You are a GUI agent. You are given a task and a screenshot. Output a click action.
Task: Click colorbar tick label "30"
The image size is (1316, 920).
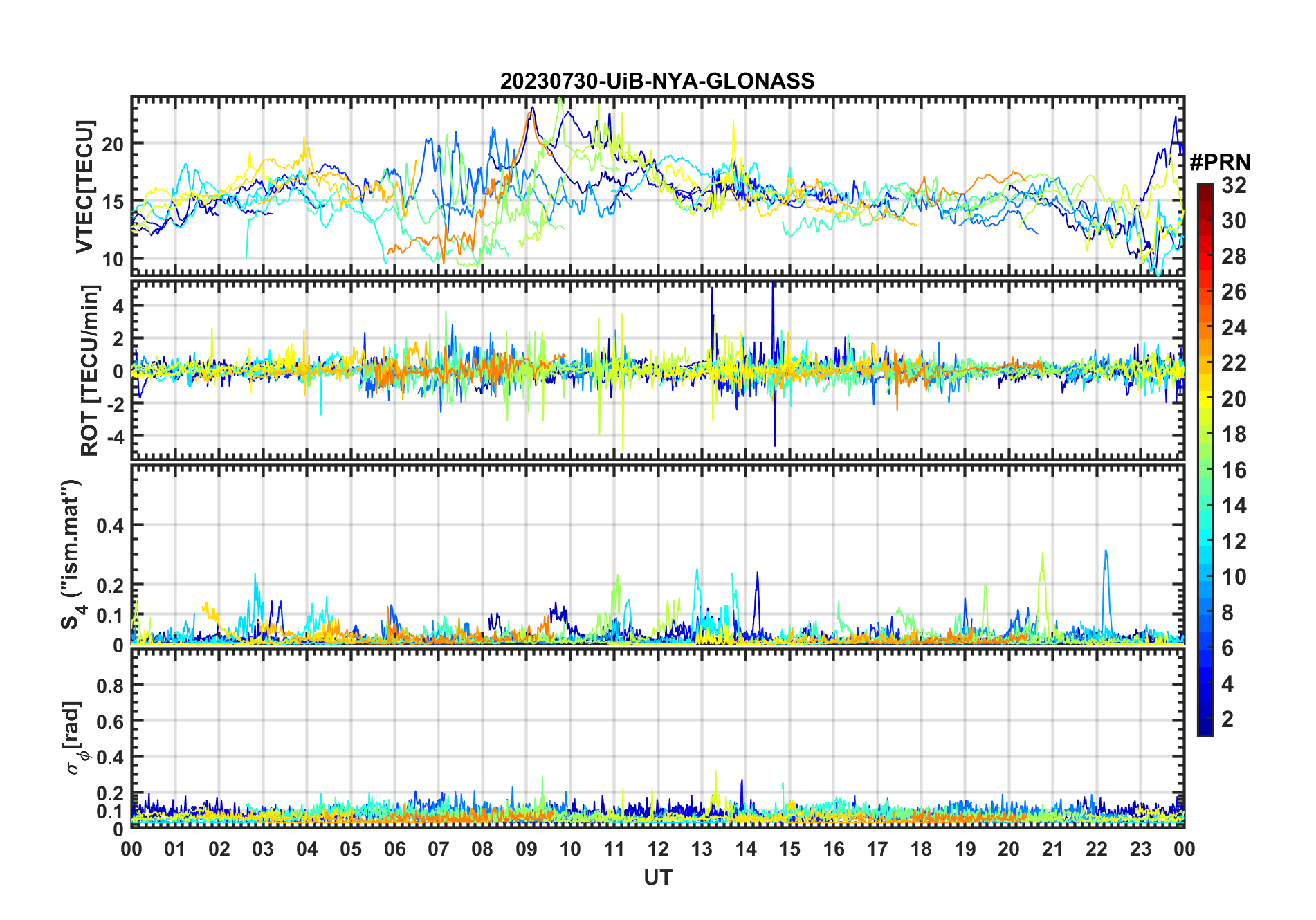click(1234, 221)
